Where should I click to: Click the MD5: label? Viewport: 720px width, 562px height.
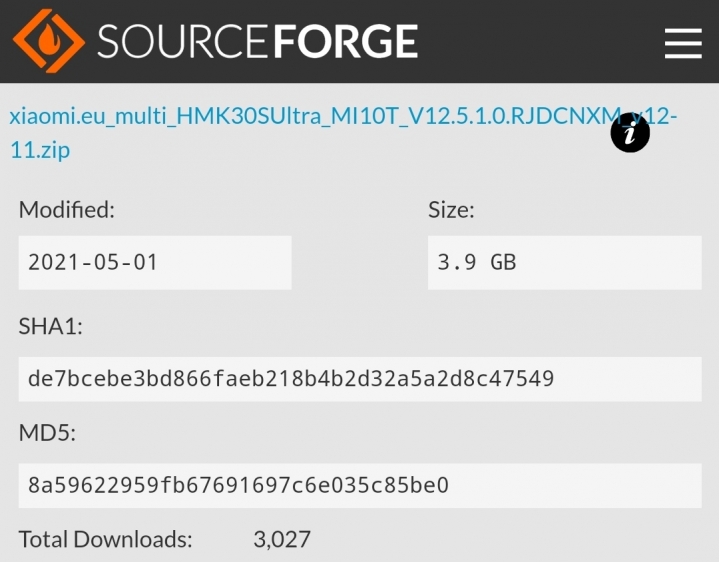pos(47,433)
